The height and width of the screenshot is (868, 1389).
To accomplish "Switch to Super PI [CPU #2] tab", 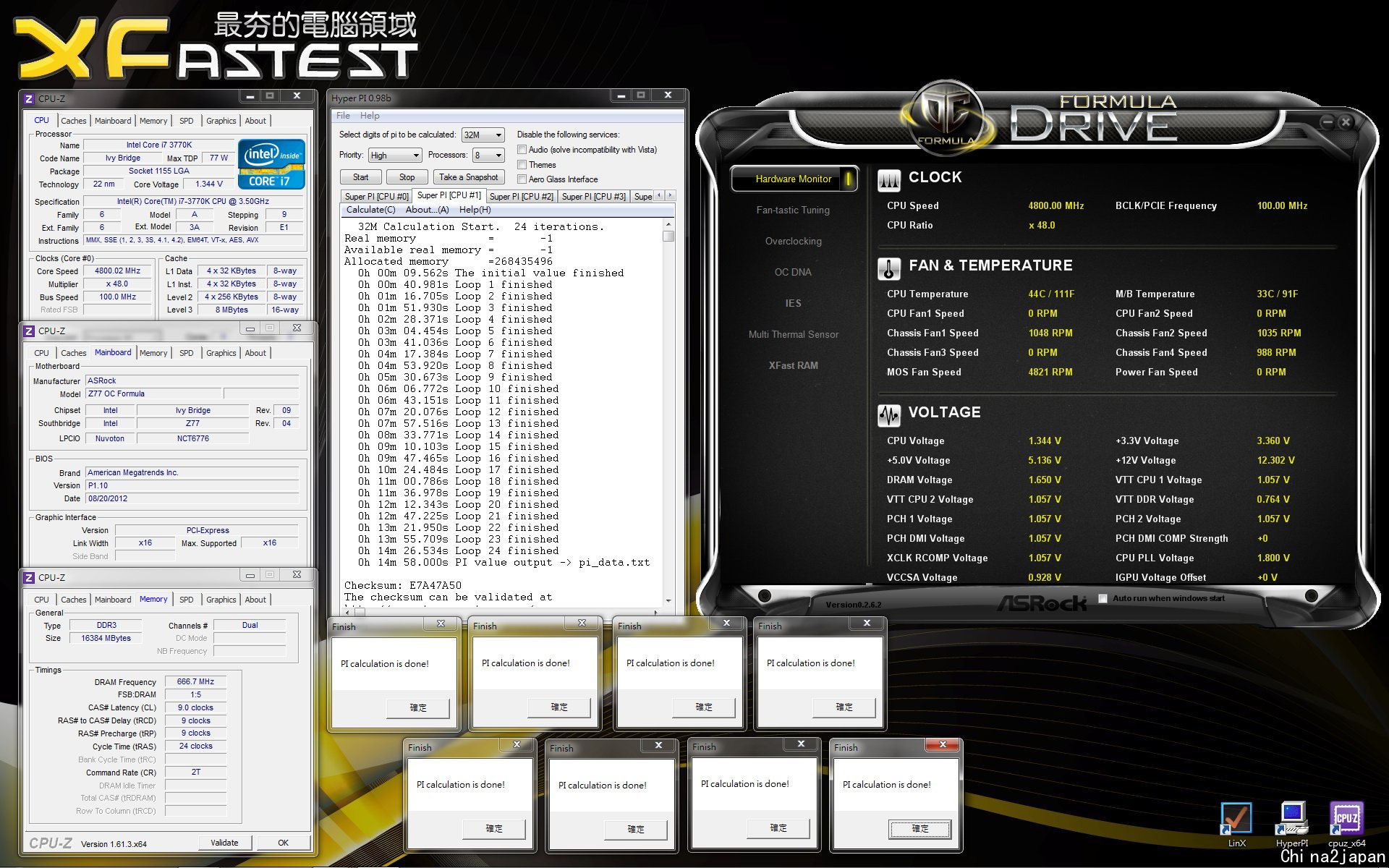I will [x=522, y=197].
